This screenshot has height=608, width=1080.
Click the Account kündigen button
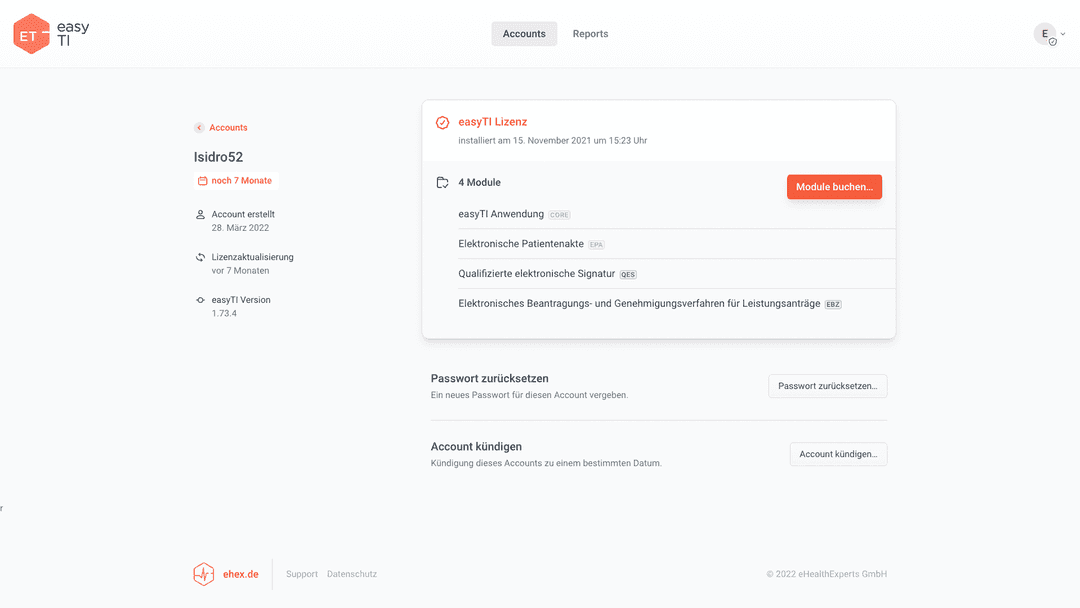coord(838,454)
